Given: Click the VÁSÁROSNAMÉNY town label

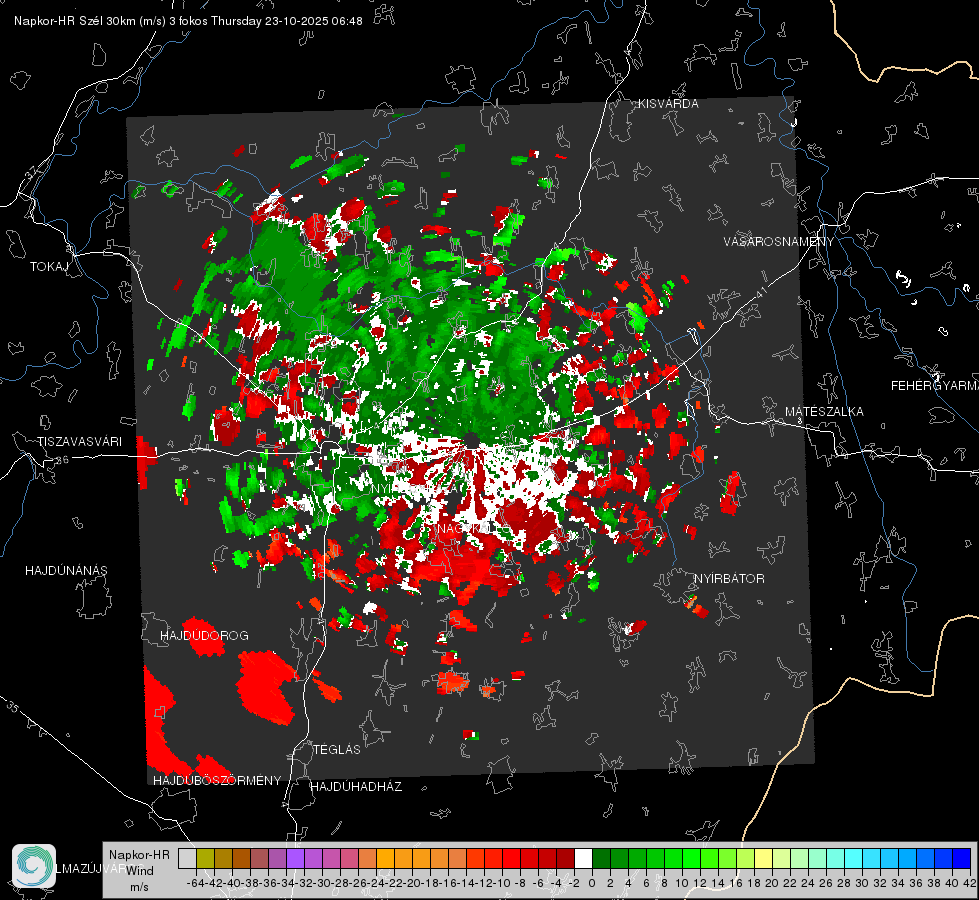Looking at the screenshot, I should tap(779, 242).
